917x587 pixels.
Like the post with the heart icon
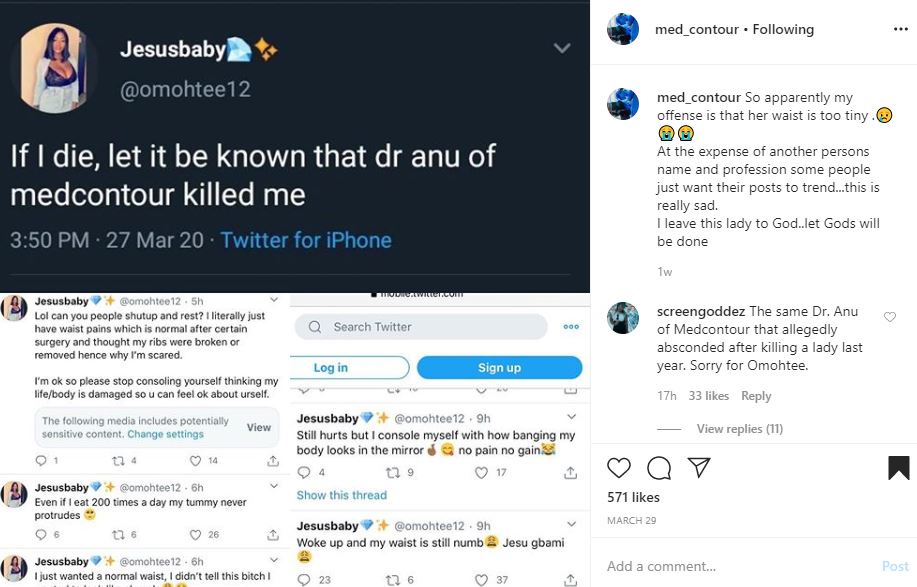click(x=619, y=468)
